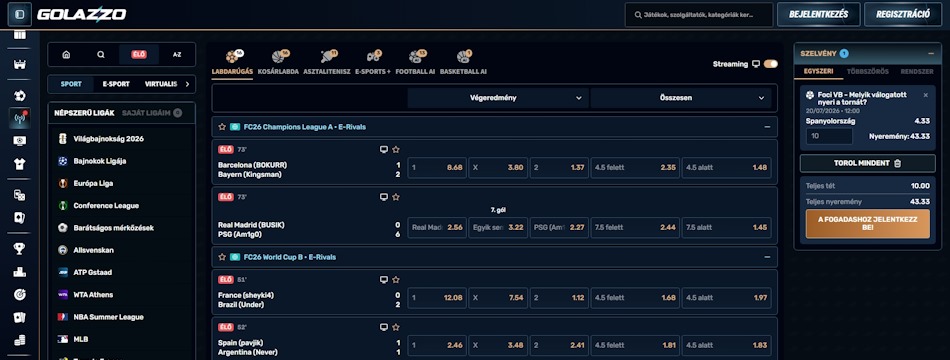
Task: Pick 7.5 felett odds 2.44
Action: (x=635, y=228)
